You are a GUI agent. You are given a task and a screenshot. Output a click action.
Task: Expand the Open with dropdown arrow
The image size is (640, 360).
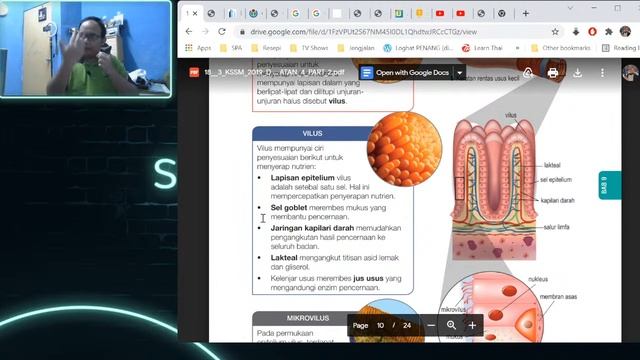[460, 73]
